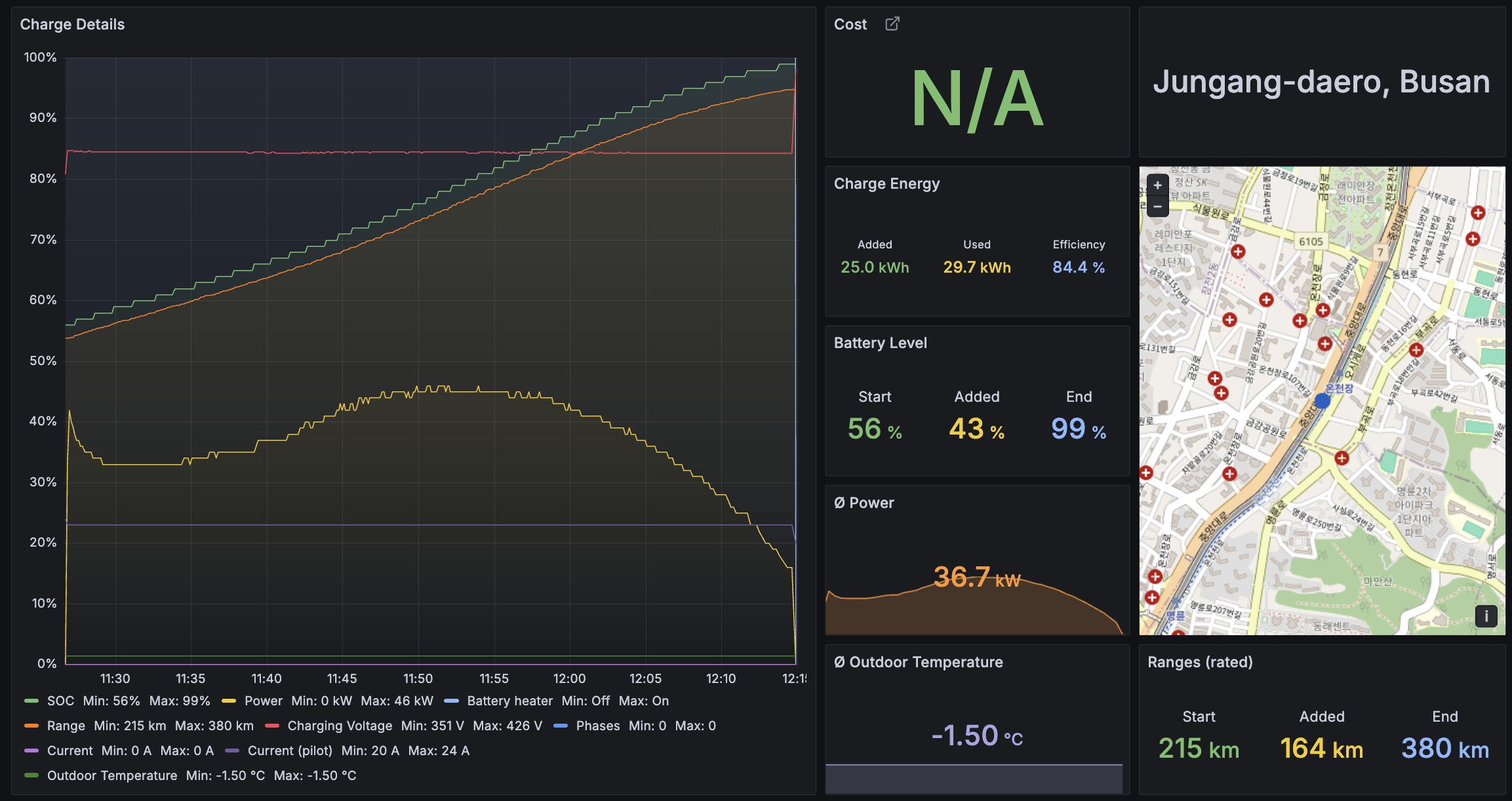
Task: Click the blue location marker on the map
Action: (1323, 400)
